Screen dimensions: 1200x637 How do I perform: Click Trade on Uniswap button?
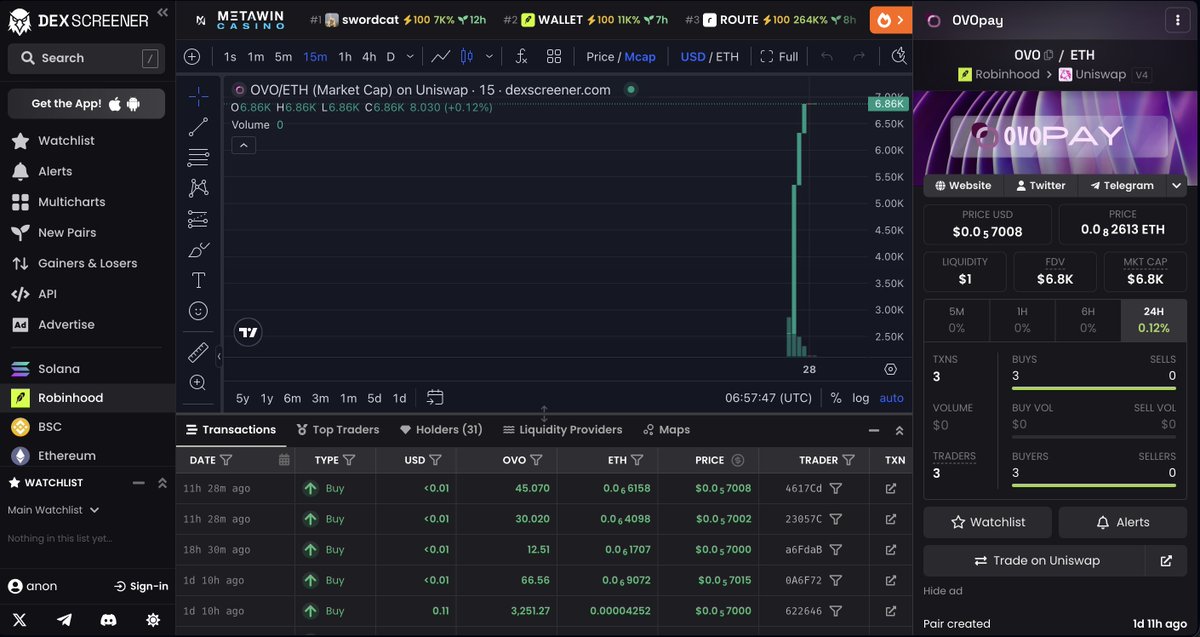[x=1034, y=561]
